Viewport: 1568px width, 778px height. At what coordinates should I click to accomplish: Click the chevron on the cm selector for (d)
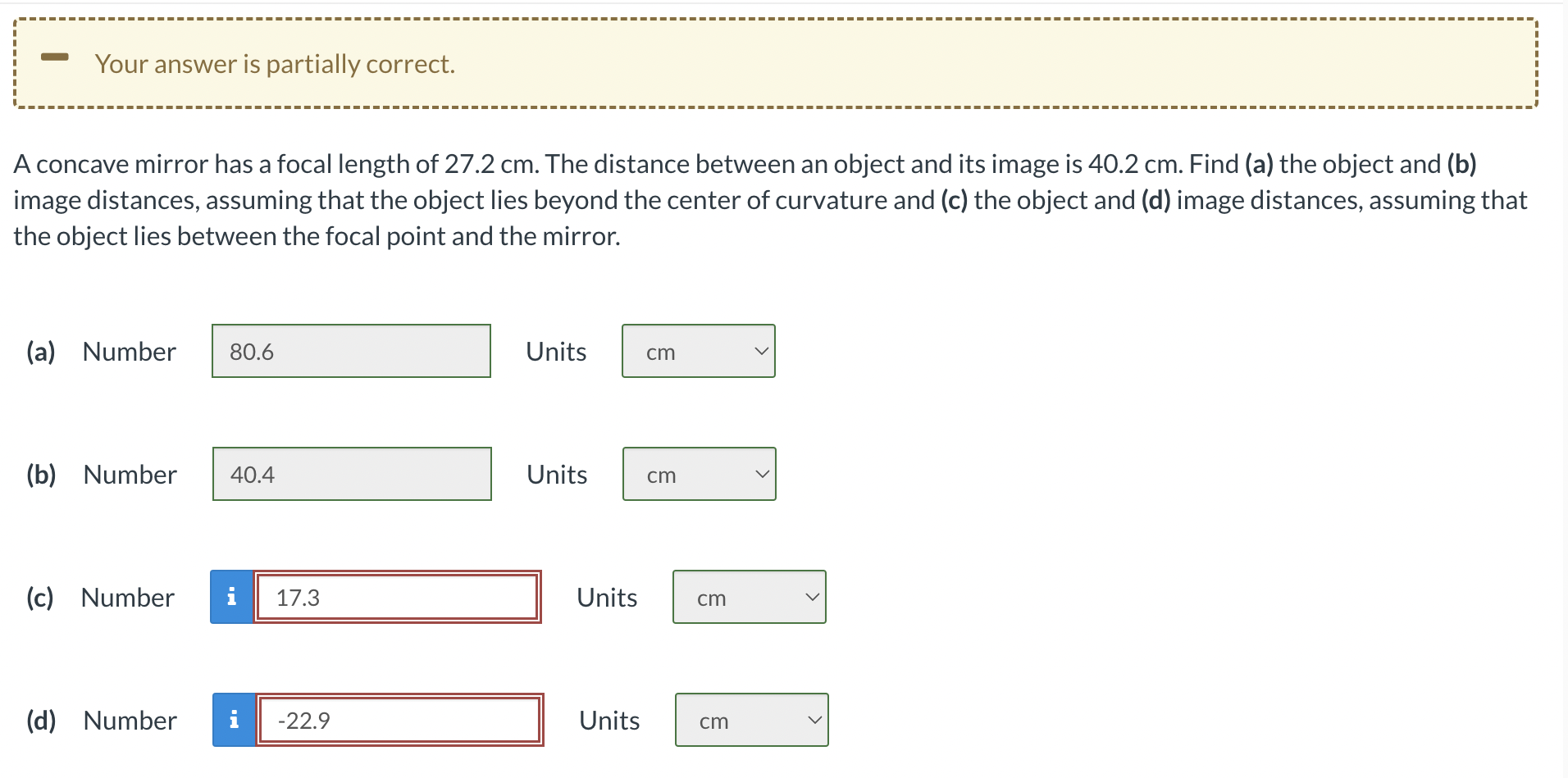click(814, 721)
